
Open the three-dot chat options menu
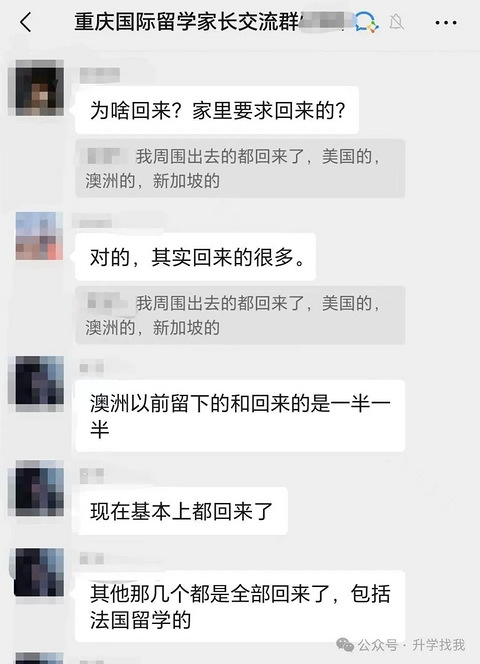tap(446, 22)
